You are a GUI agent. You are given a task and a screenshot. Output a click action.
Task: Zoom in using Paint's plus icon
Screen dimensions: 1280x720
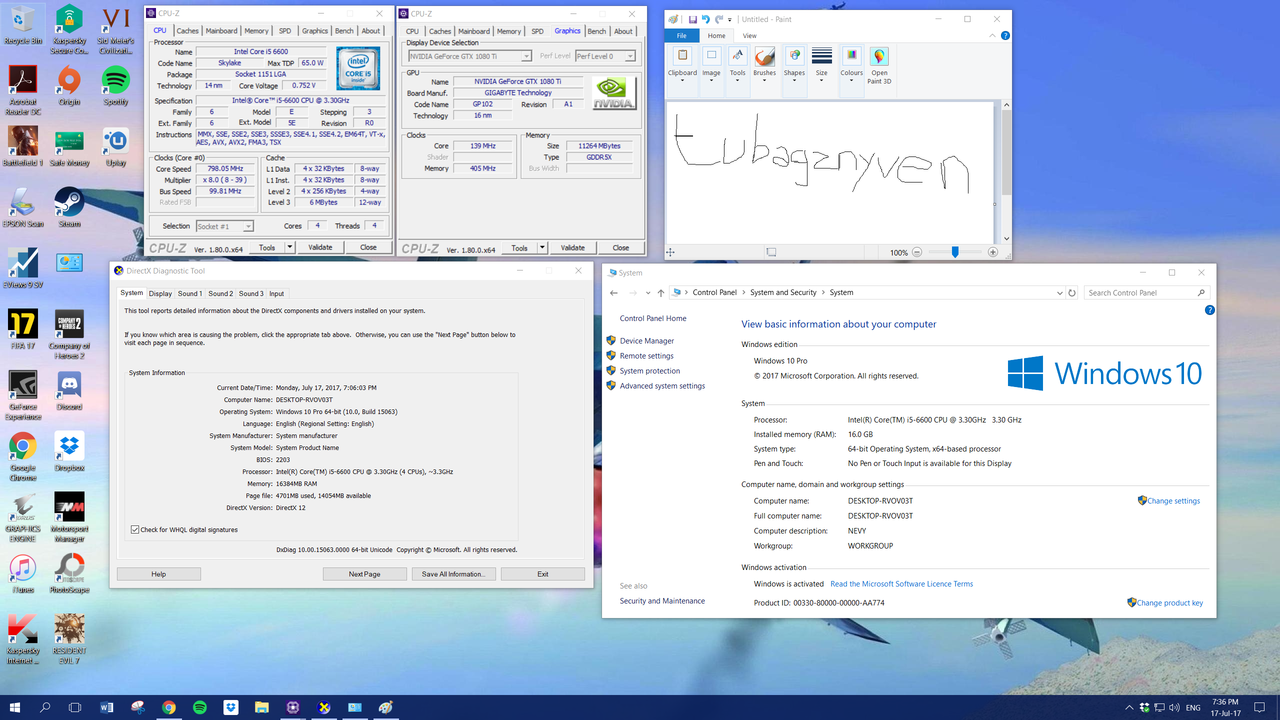point(993,252)
